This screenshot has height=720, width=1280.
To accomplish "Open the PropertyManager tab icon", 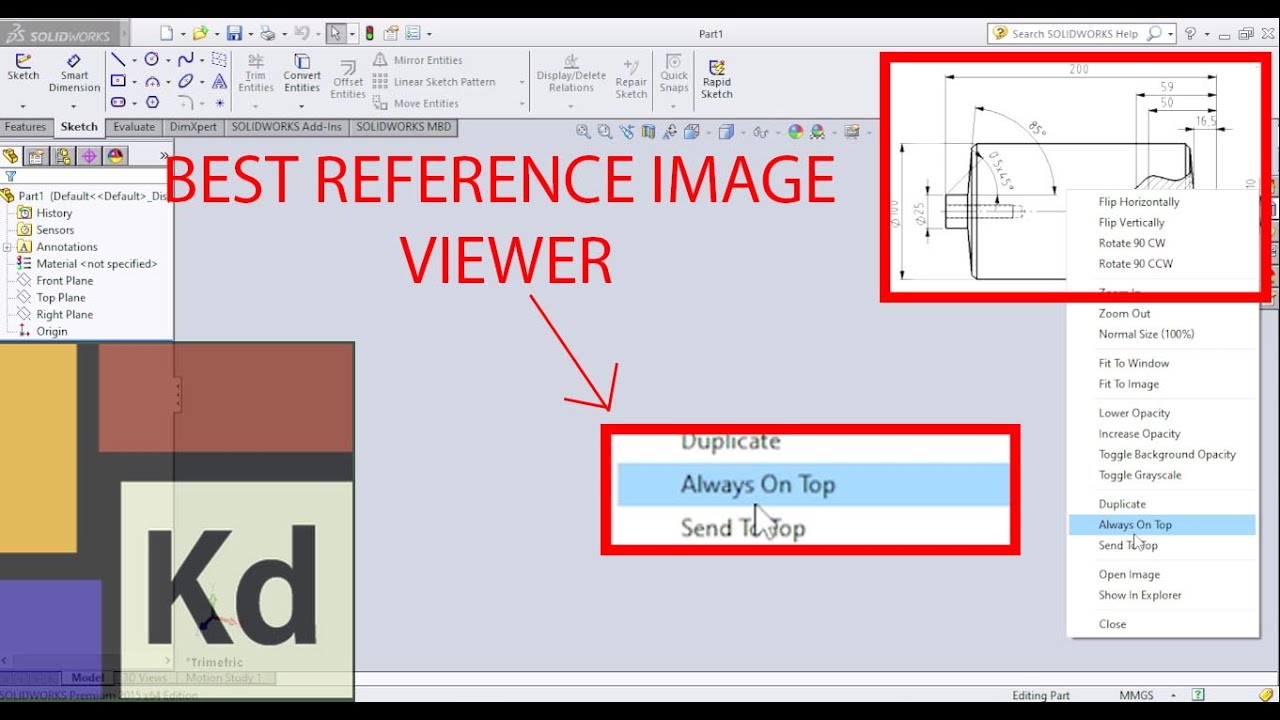I will 36,156.
